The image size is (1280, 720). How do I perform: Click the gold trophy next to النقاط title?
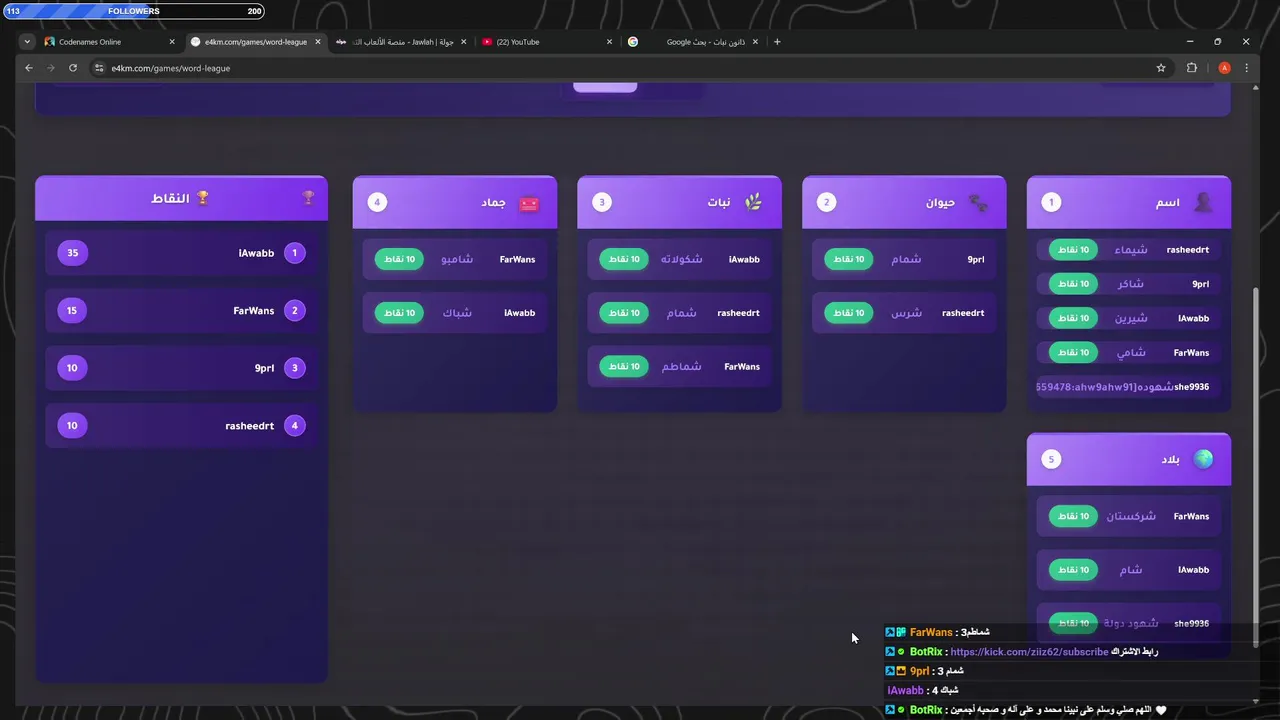tap(203, 198)
